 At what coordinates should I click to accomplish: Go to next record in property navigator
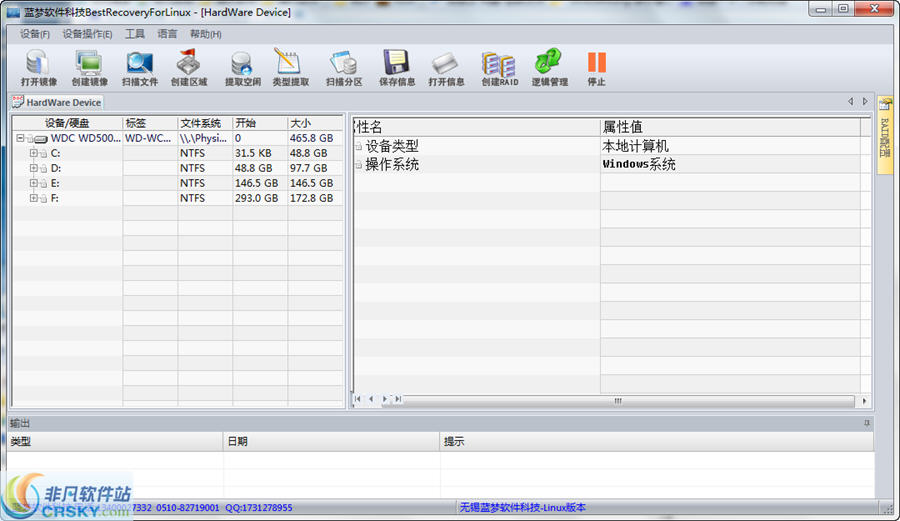tap(385, 399)
